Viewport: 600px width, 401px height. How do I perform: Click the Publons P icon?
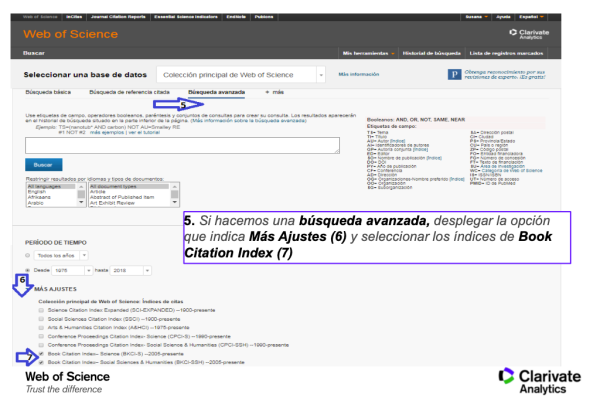point(454,74)
